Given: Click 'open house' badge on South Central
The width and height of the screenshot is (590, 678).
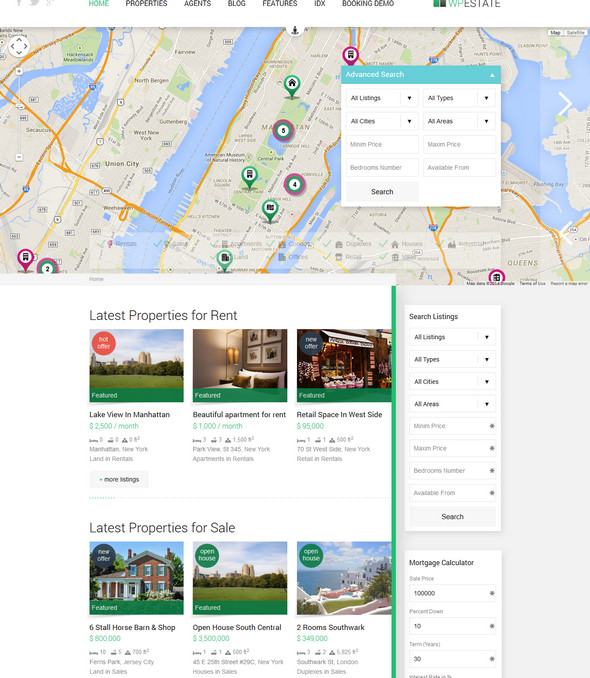Looking at the screenshot, I should (x=207, y=555).
